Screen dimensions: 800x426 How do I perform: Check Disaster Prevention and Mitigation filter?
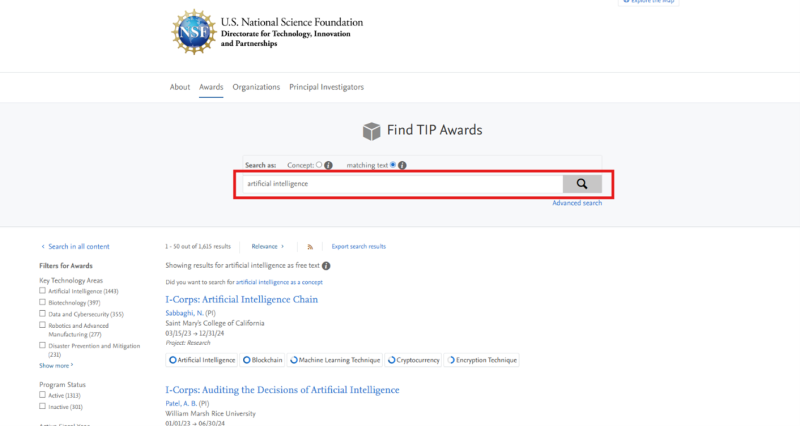42,345
